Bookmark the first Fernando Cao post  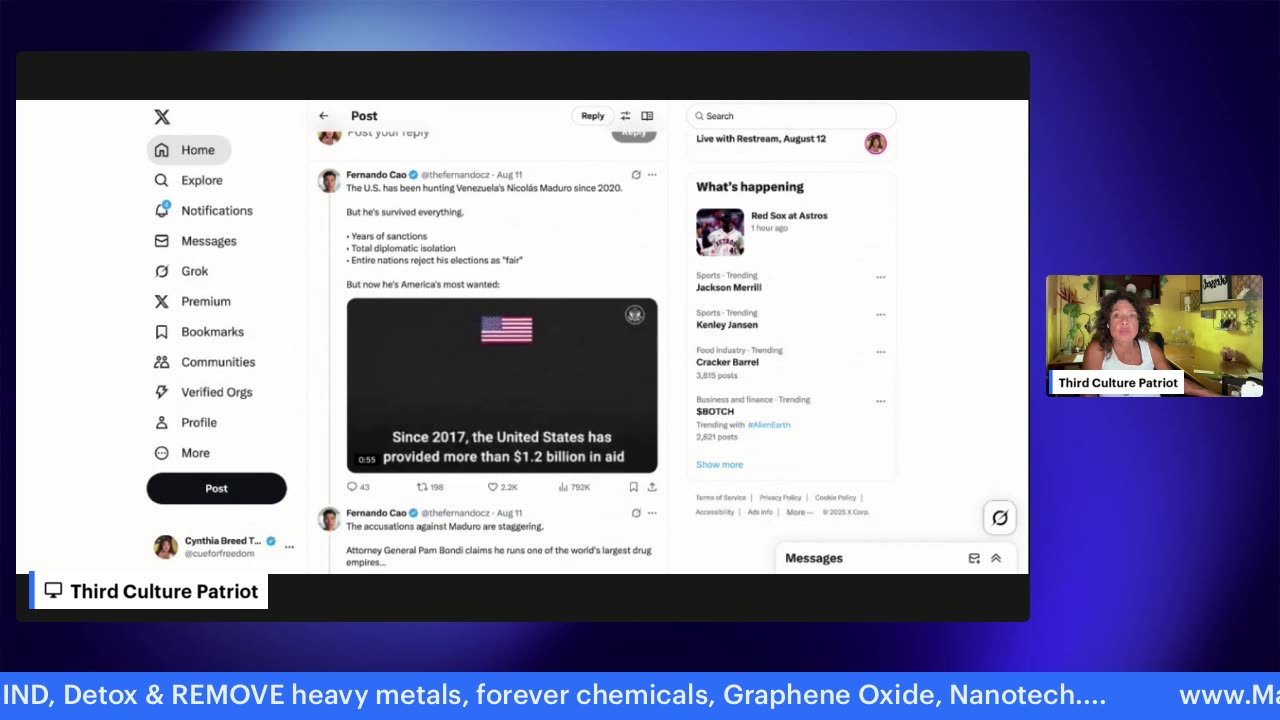633,487
